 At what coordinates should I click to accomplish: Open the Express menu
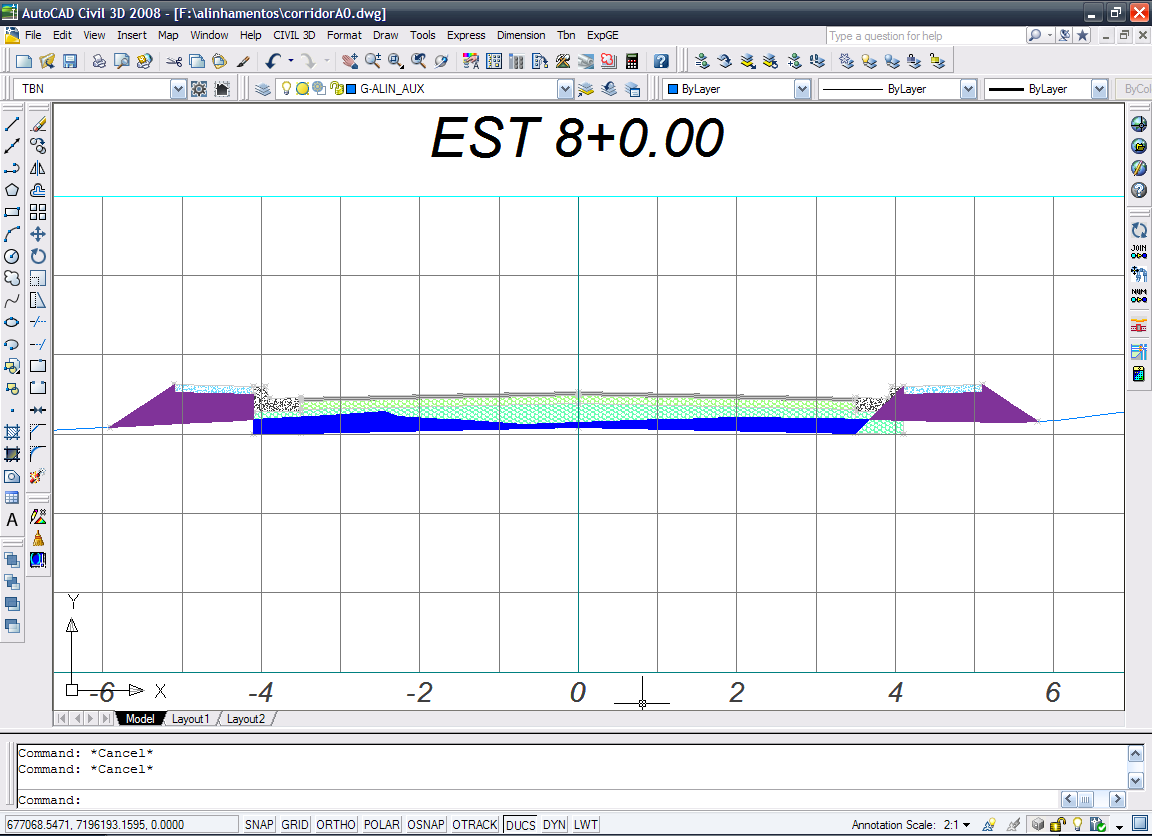tap(466, 35)
